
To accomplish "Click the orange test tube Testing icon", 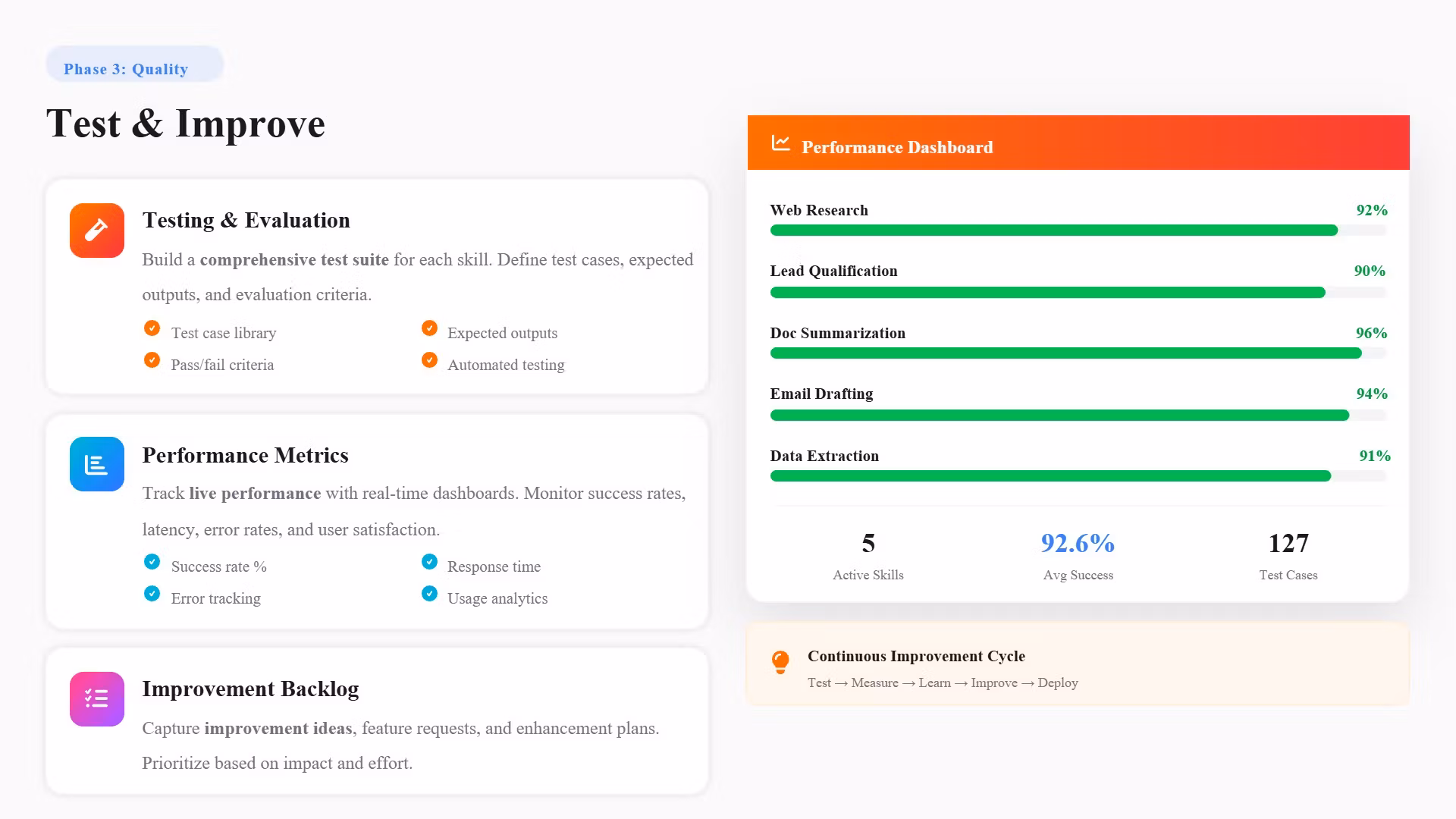I will [x=97, y=231].
